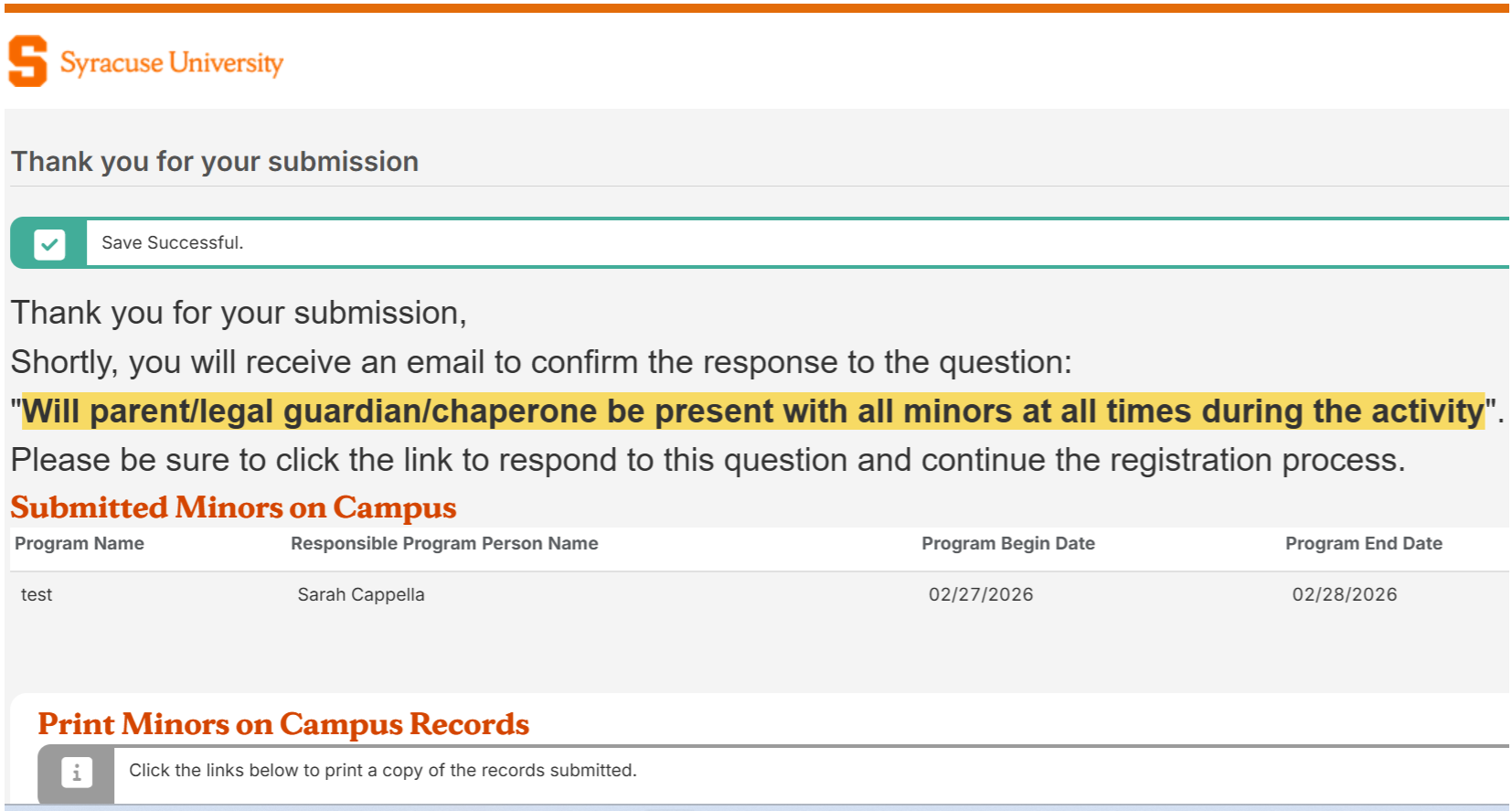This screenshot has width=1512, height=811.
Task: Click the orange Syracuse S block logo
Action: click(x=27, y=61)
